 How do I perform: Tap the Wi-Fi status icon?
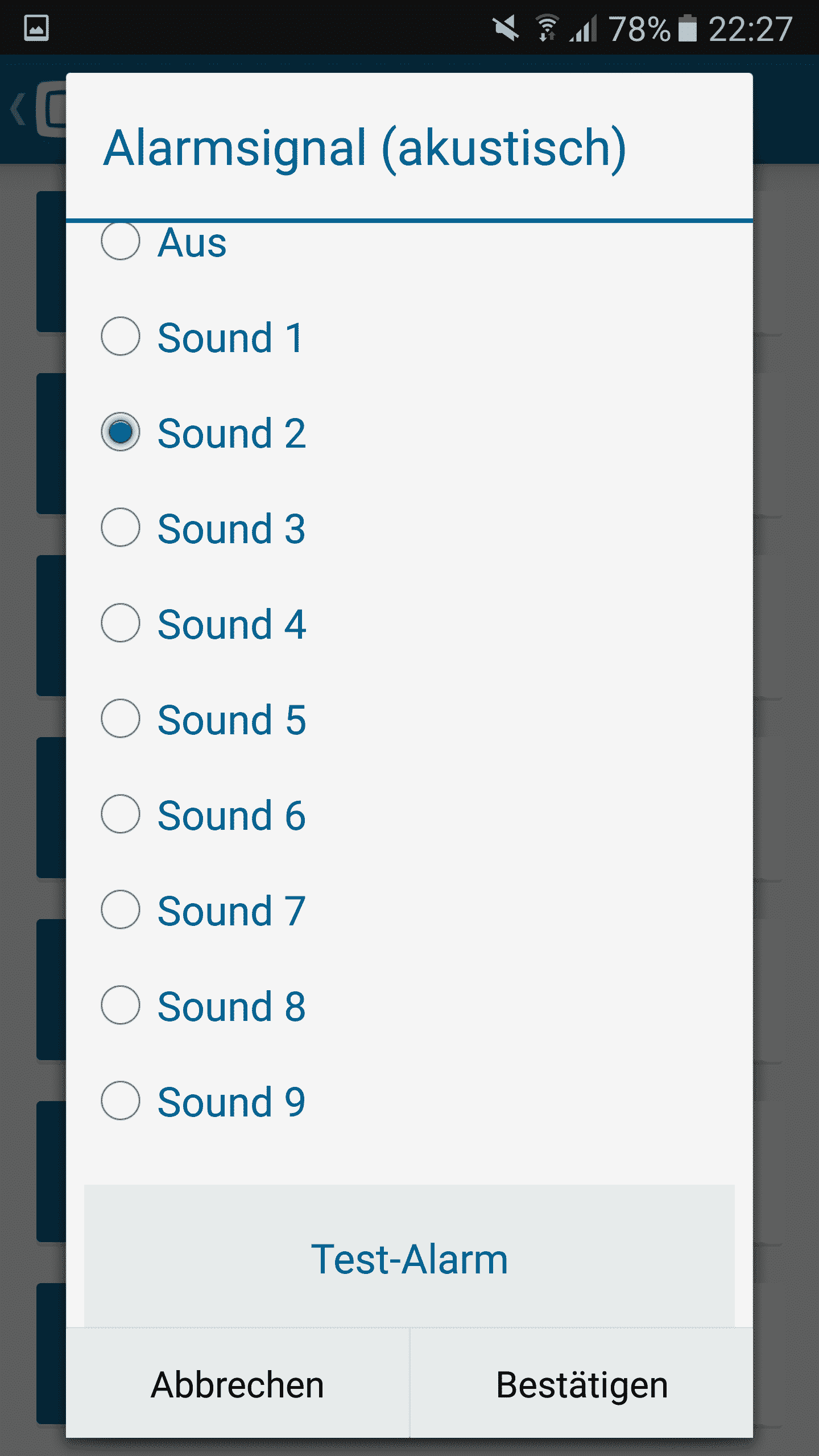[x=547, y=28]
